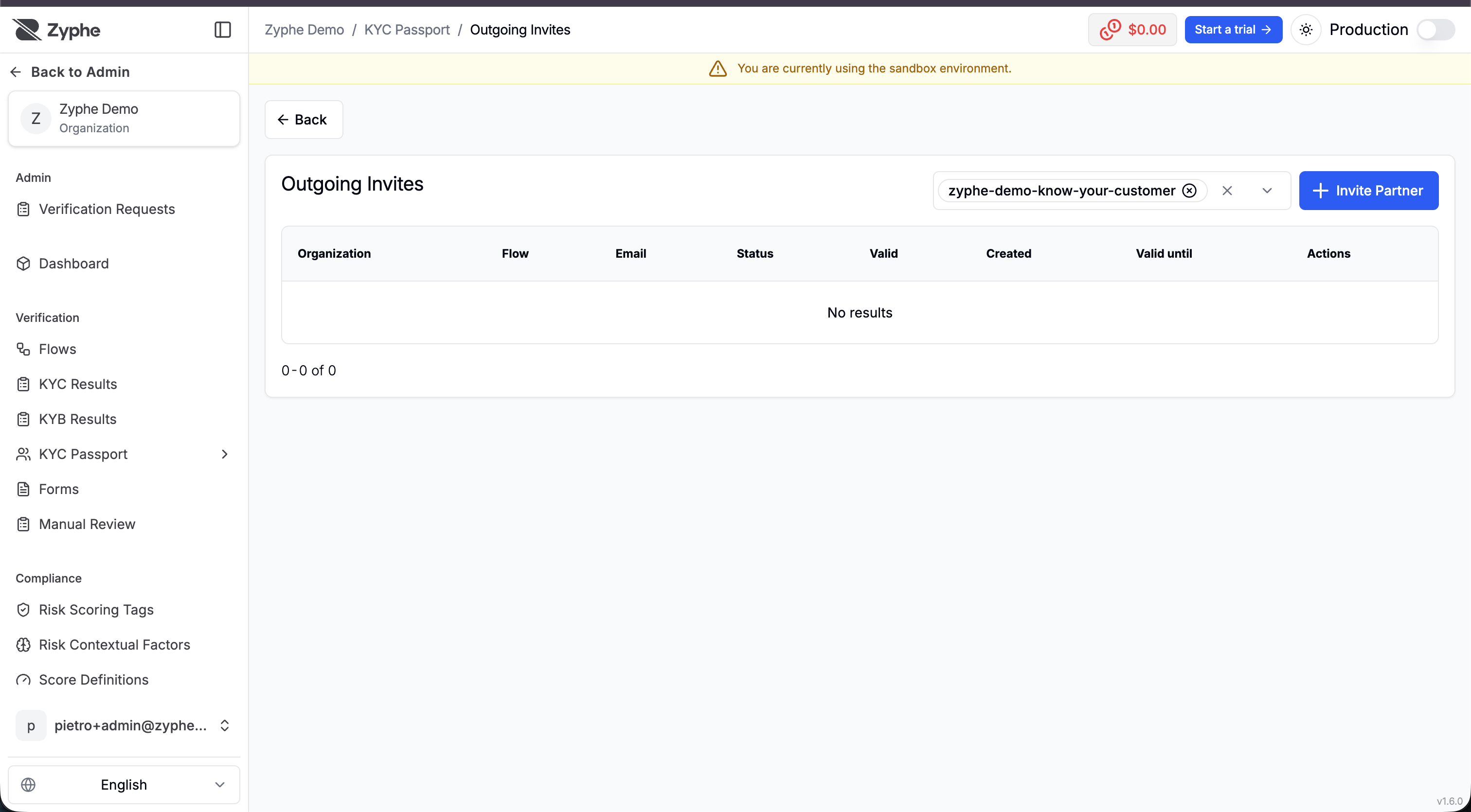Screen dimensions: 1471x812
Task: Click Valid until column header
Action: pos(1164,254)
